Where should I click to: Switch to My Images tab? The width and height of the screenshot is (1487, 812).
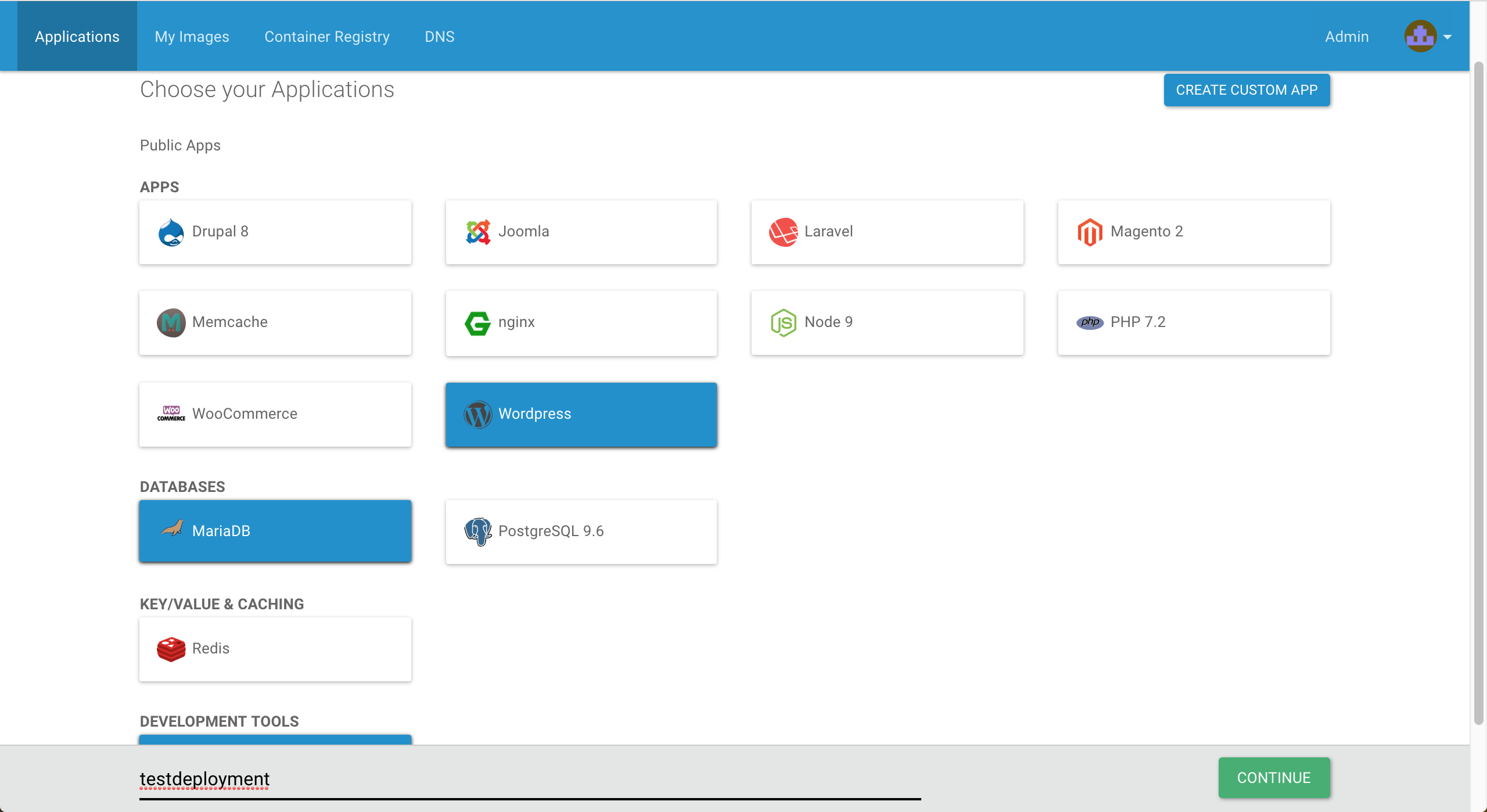click(x=192, y=36)
